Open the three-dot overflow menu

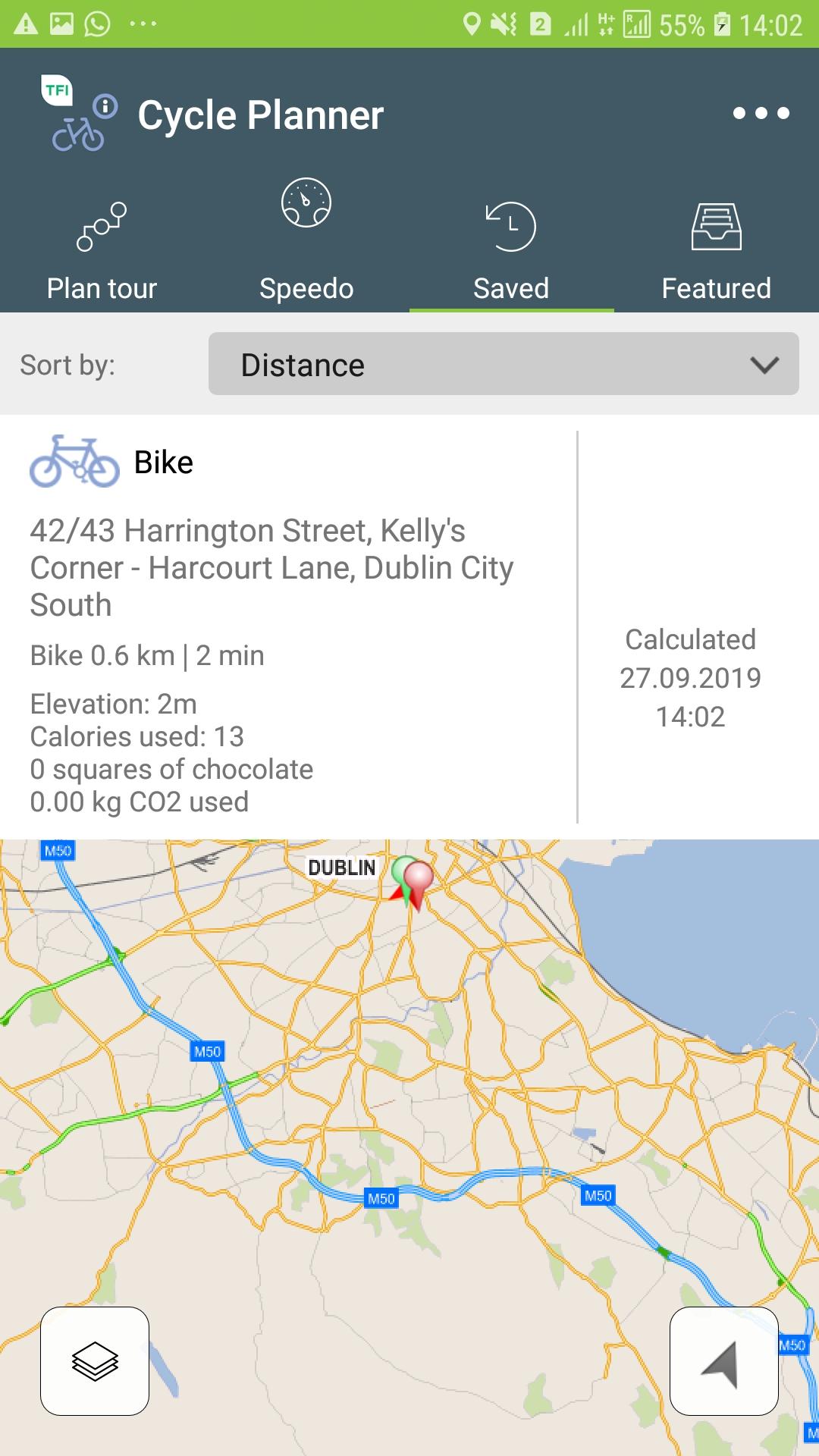(x=761, y=114)
